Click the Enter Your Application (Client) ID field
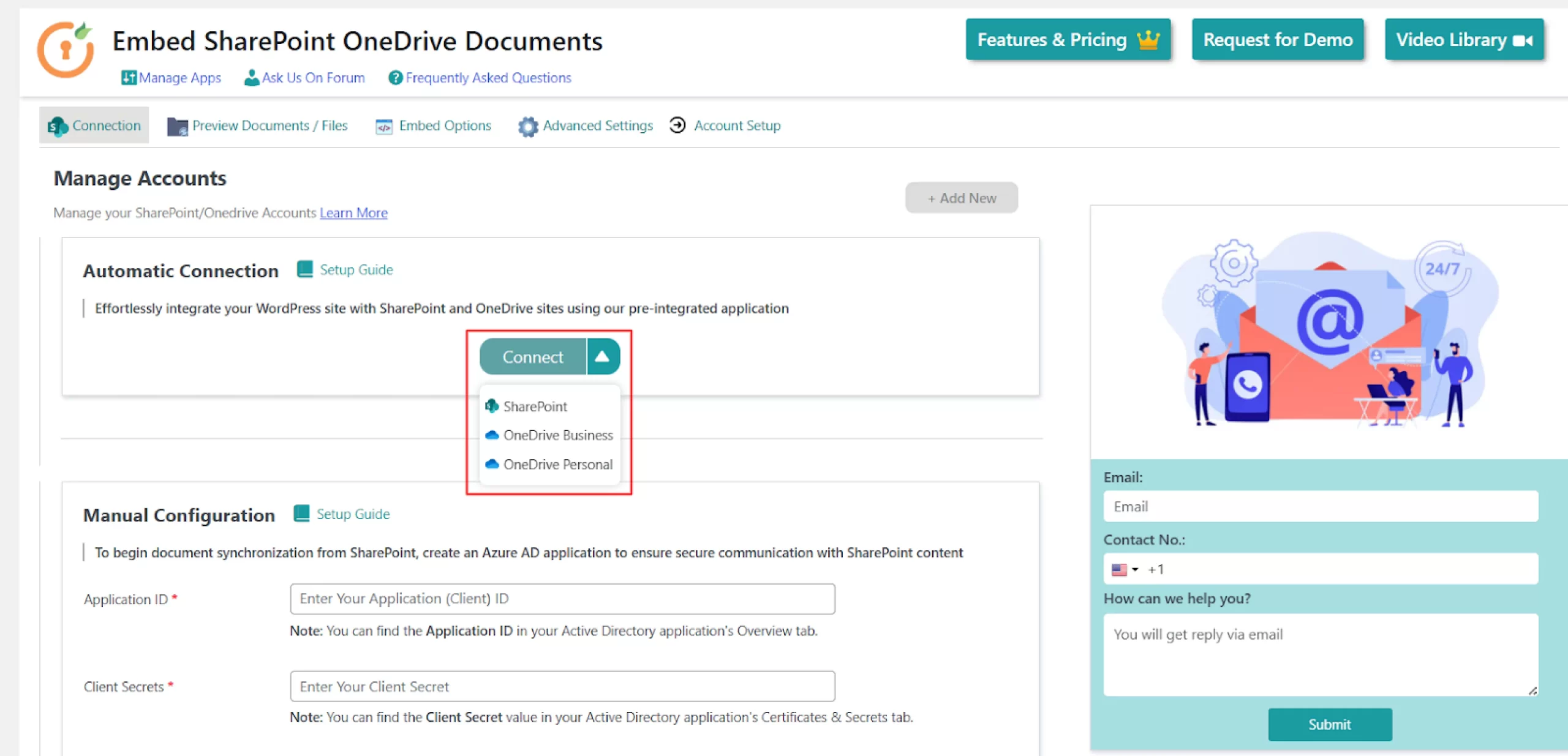The height and width of the screenshot is (756, 1568). [562, 599]
